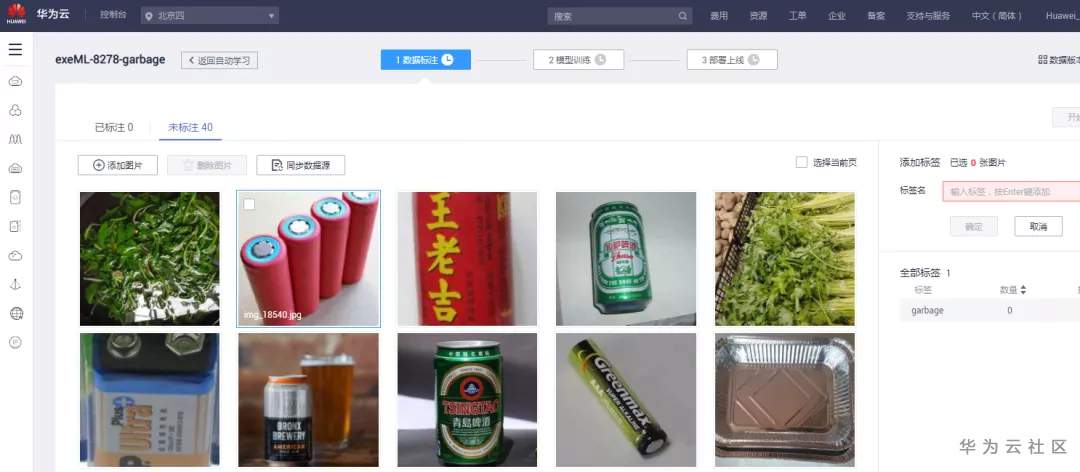Check the 选择当前页 checkbox

pyautogui.click(x=801, y=162)
